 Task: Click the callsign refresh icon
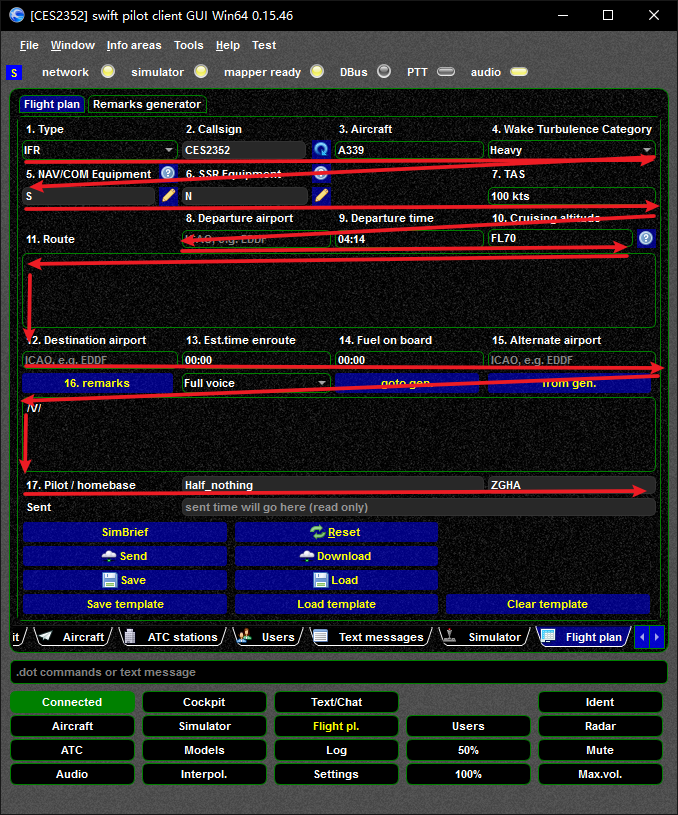pos(320,150)
